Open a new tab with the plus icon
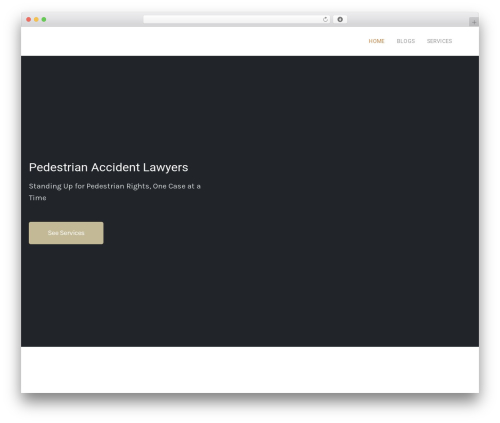Viewport: 500px width, 423px height. coord(474,22)
